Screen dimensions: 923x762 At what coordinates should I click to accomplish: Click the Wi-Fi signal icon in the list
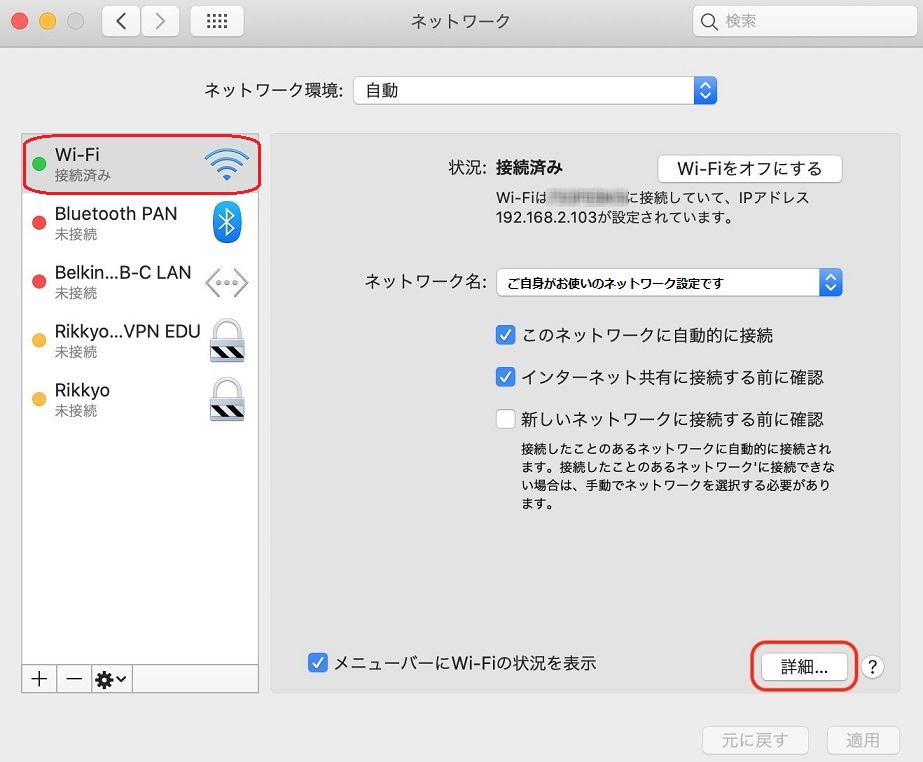227,164
